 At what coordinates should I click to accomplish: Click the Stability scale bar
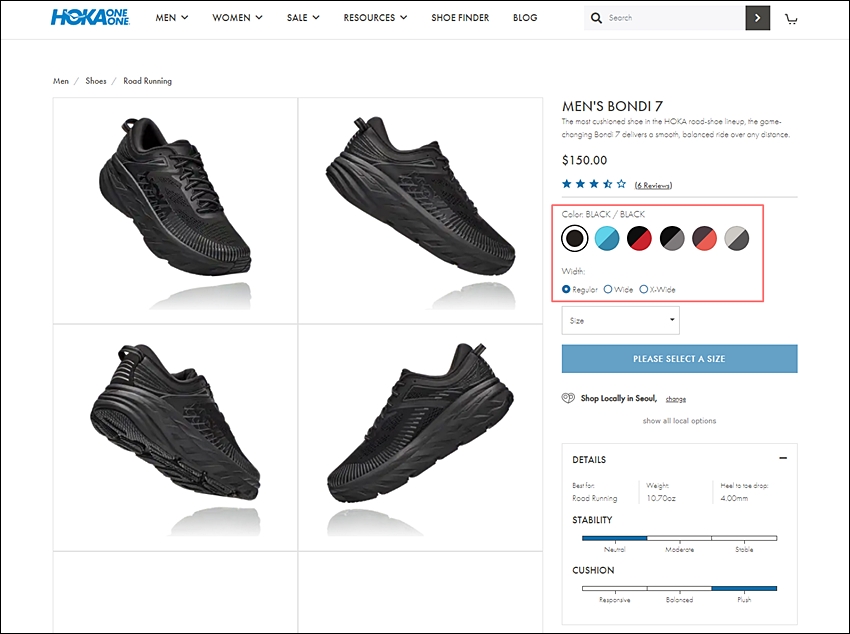[679, 538]
